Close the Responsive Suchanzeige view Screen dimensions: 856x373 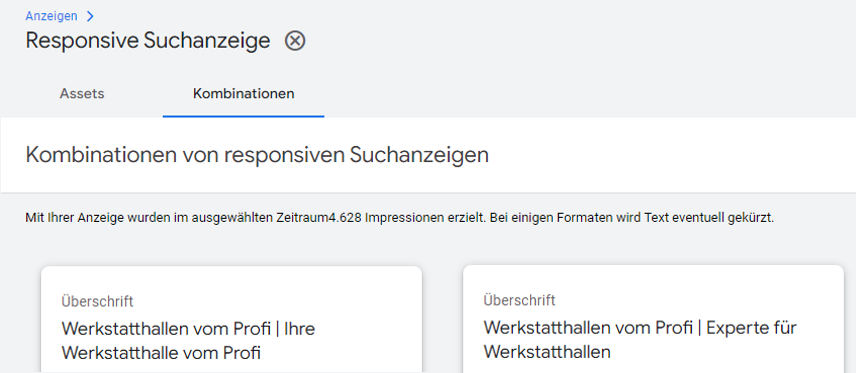295,41
